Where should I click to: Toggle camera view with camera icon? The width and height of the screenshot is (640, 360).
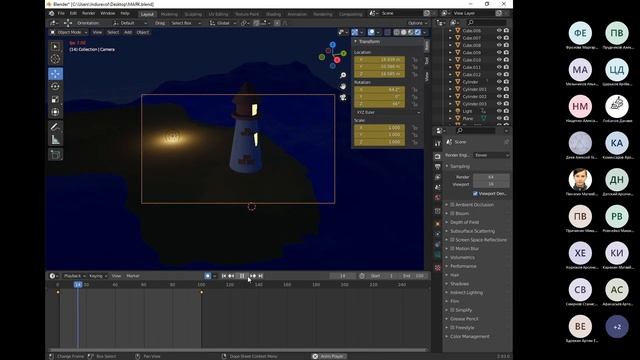click(343, 97)
